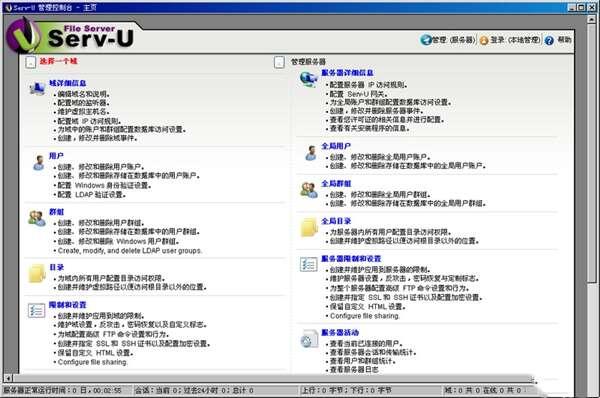
Task: Open the 域详细信息 heading link
Action: [67, 83]
